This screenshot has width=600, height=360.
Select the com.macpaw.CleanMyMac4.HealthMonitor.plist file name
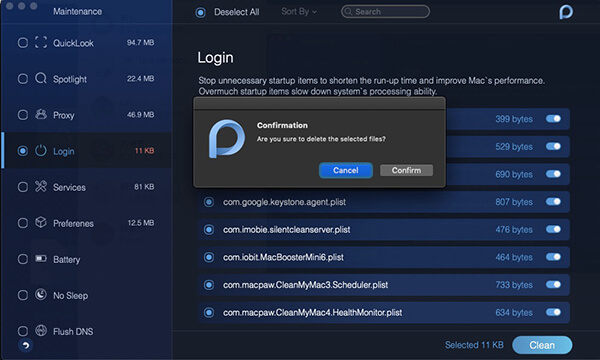pyautogui.click(x=312, y=313)
